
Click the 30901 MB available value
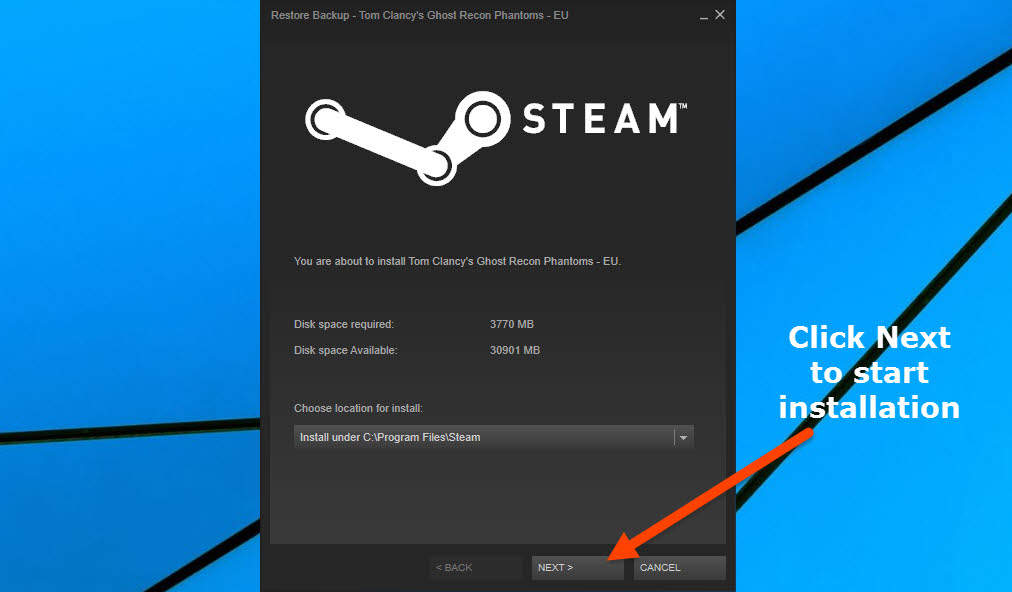tap(515, 350)
